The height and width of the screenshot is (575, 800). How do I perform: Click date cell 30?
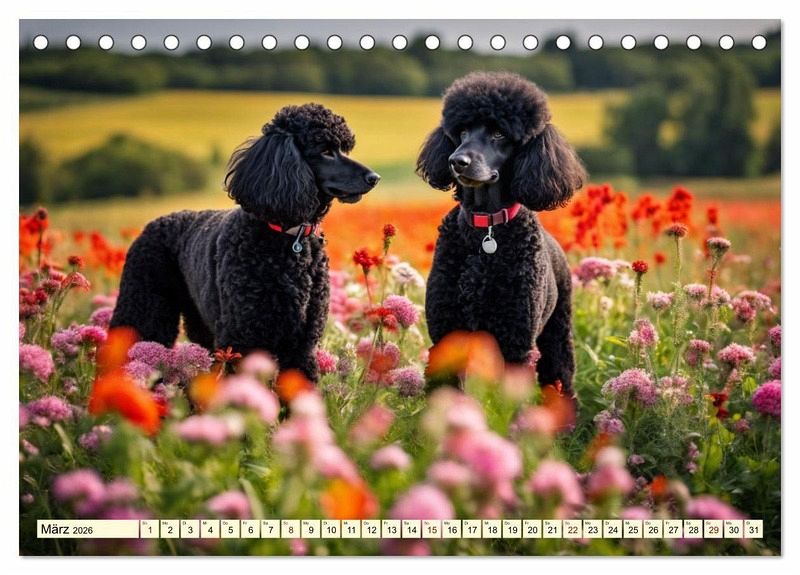[734, 529]
